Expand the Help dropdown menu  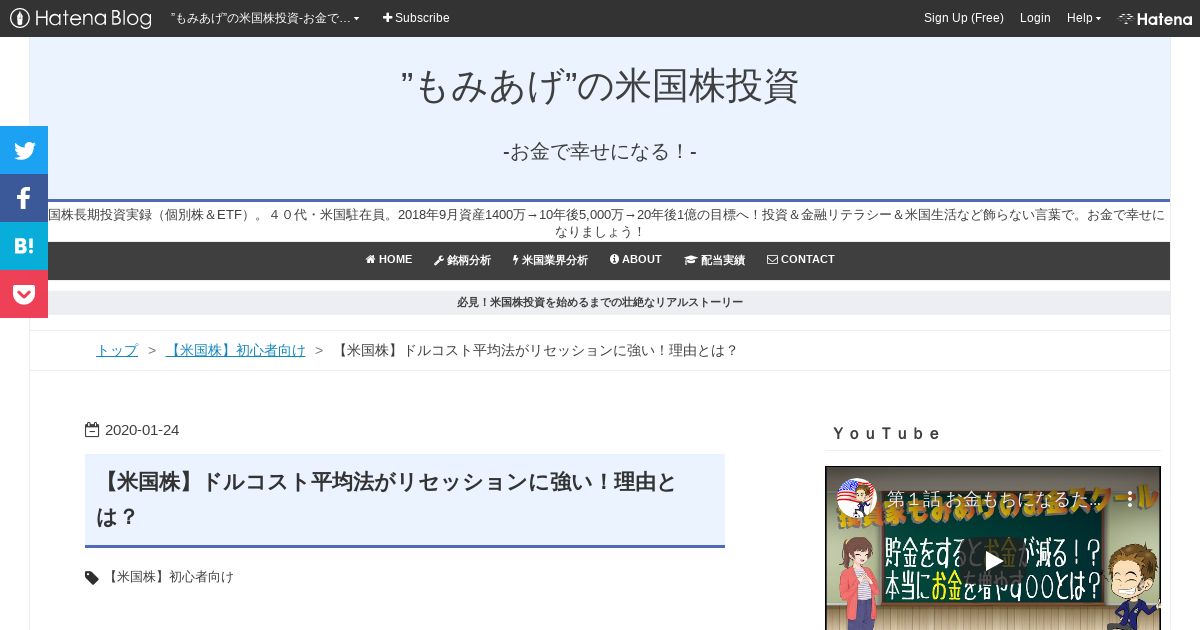(1083, 18)
